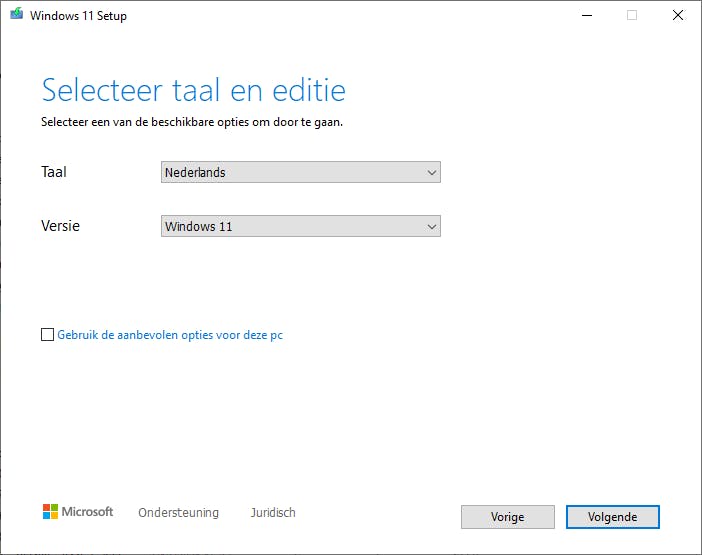Click the 'Gebruik de aanbevolen opties' label text
Viewport: 702px width, 555px height.
170,335
